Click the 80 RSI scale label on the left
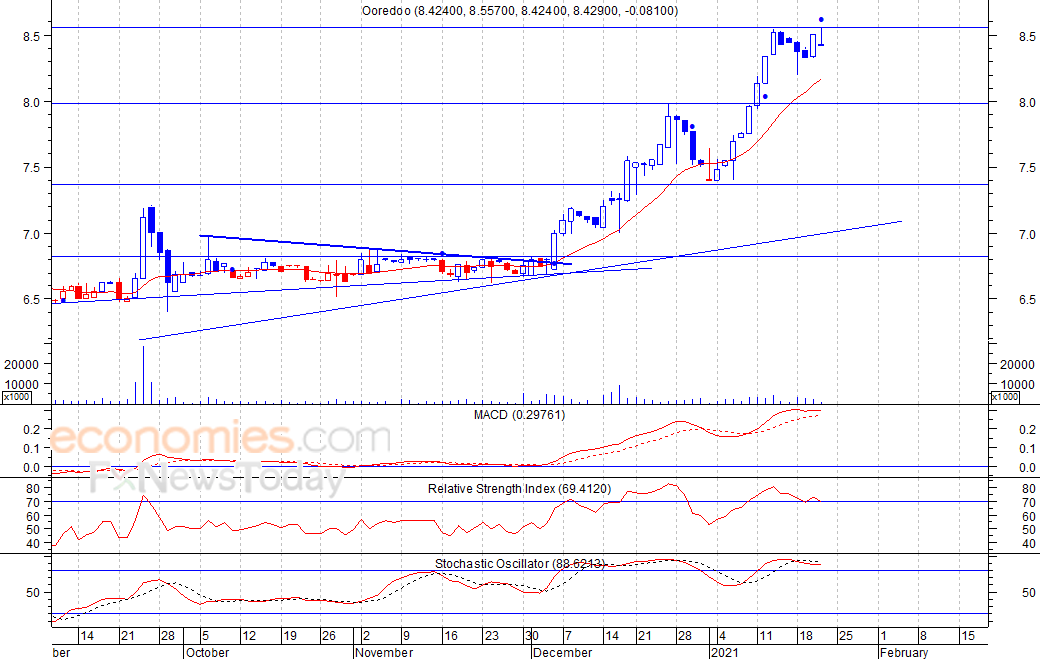Screen dimensions: 1040x659 point(34,489)
